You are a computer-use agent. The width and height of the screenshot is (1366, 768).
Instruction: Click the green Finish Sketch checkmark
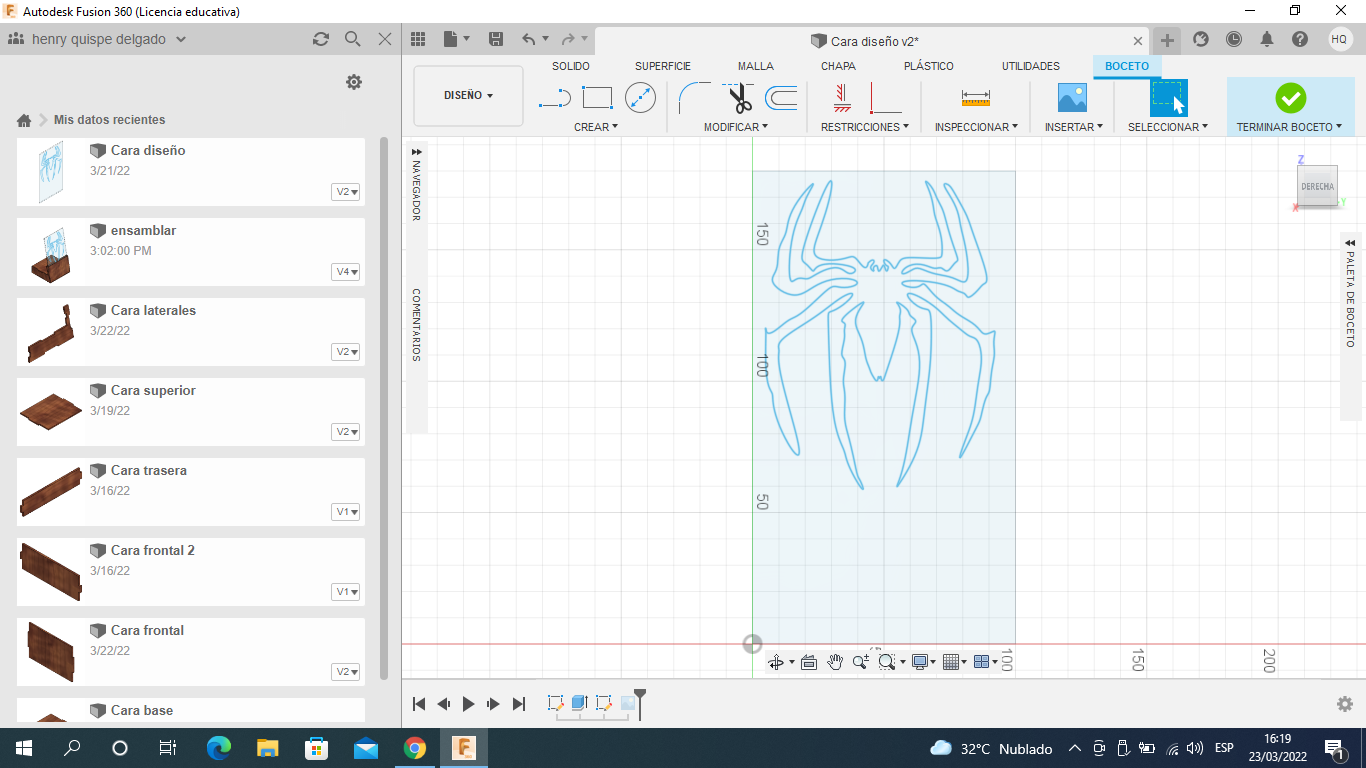coord(1290,98)
